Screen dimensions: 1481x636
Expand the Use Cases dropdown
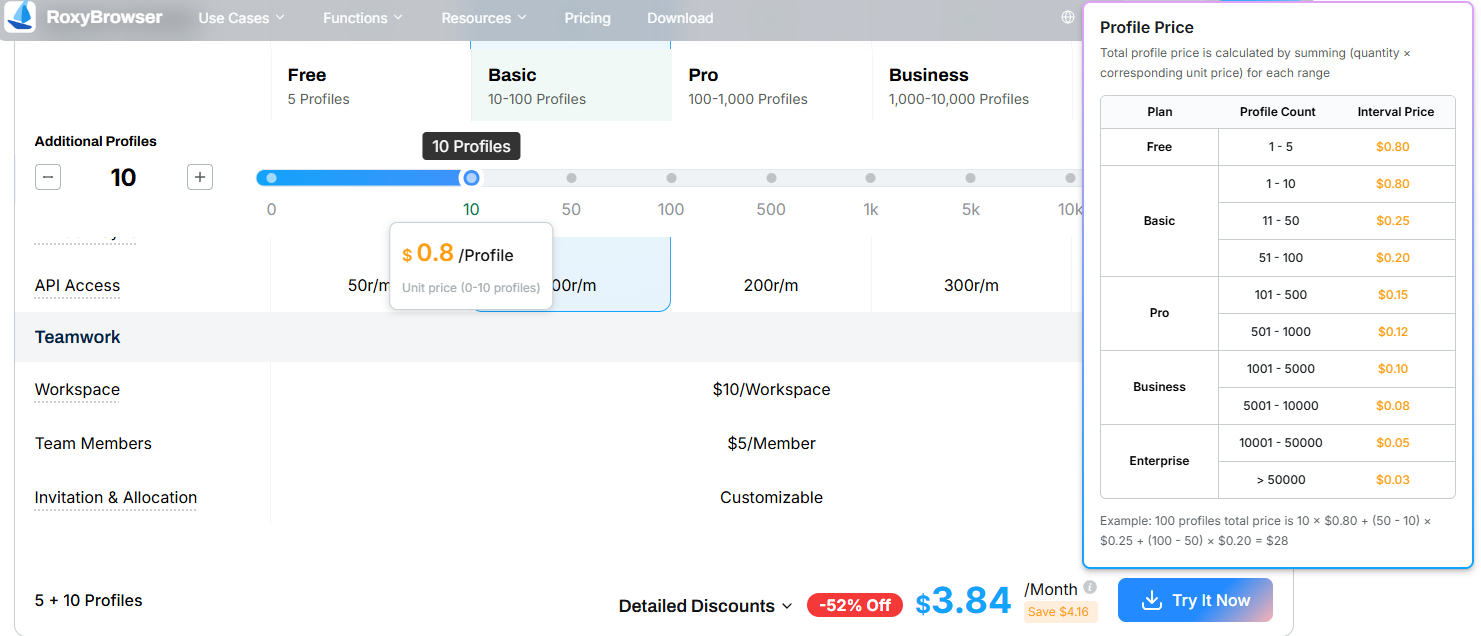tap(240, 17)
